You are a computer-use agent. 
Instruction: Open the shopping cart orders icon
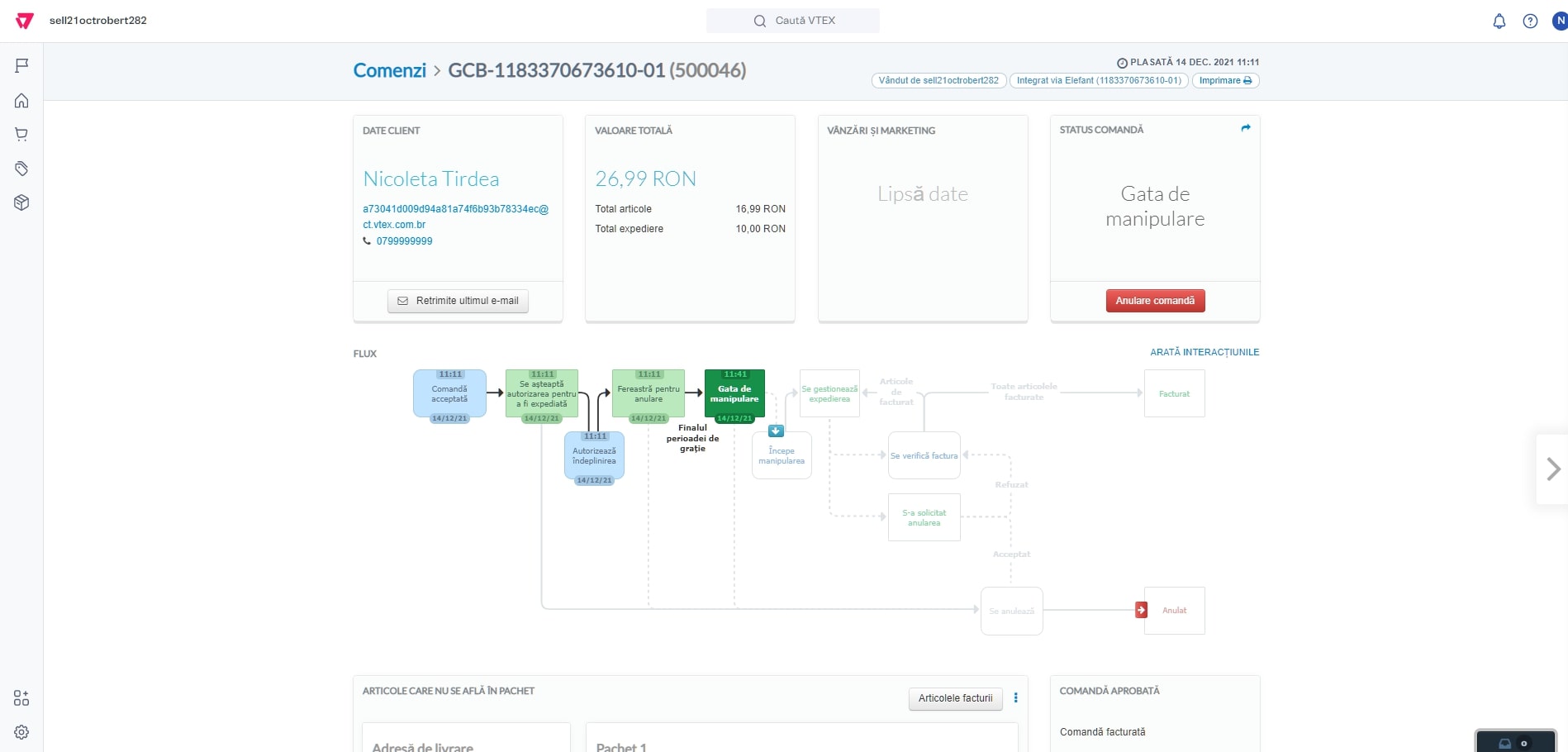(21, 135)
